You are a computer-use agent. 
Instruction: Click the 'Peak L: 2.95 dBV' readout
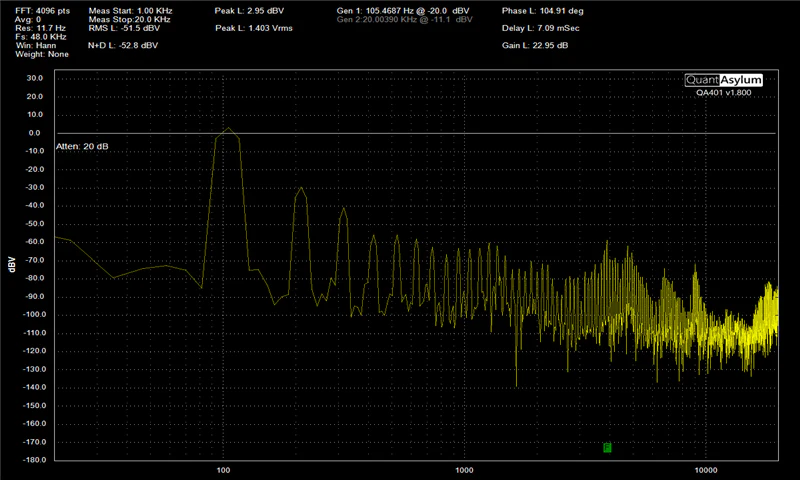249,11
